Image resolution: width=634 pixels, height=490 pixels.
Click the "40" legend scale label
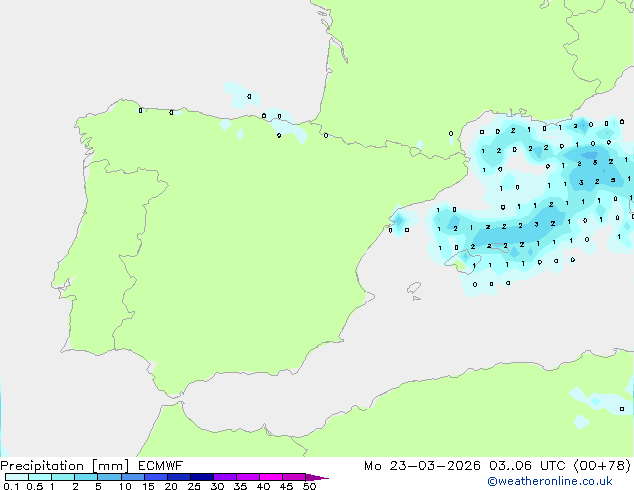(x=264, y=486)
